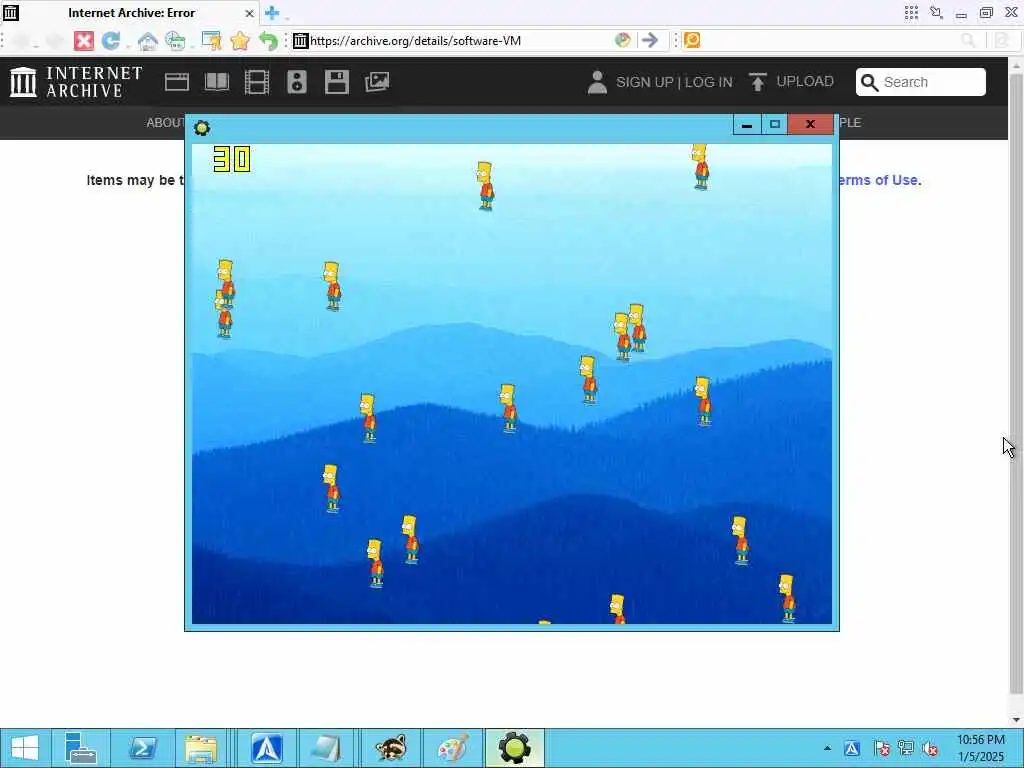The height and width of the screenshot is (768, 1024).
Task: Click the go arrow beside the URL
Action: pos(650,40)
